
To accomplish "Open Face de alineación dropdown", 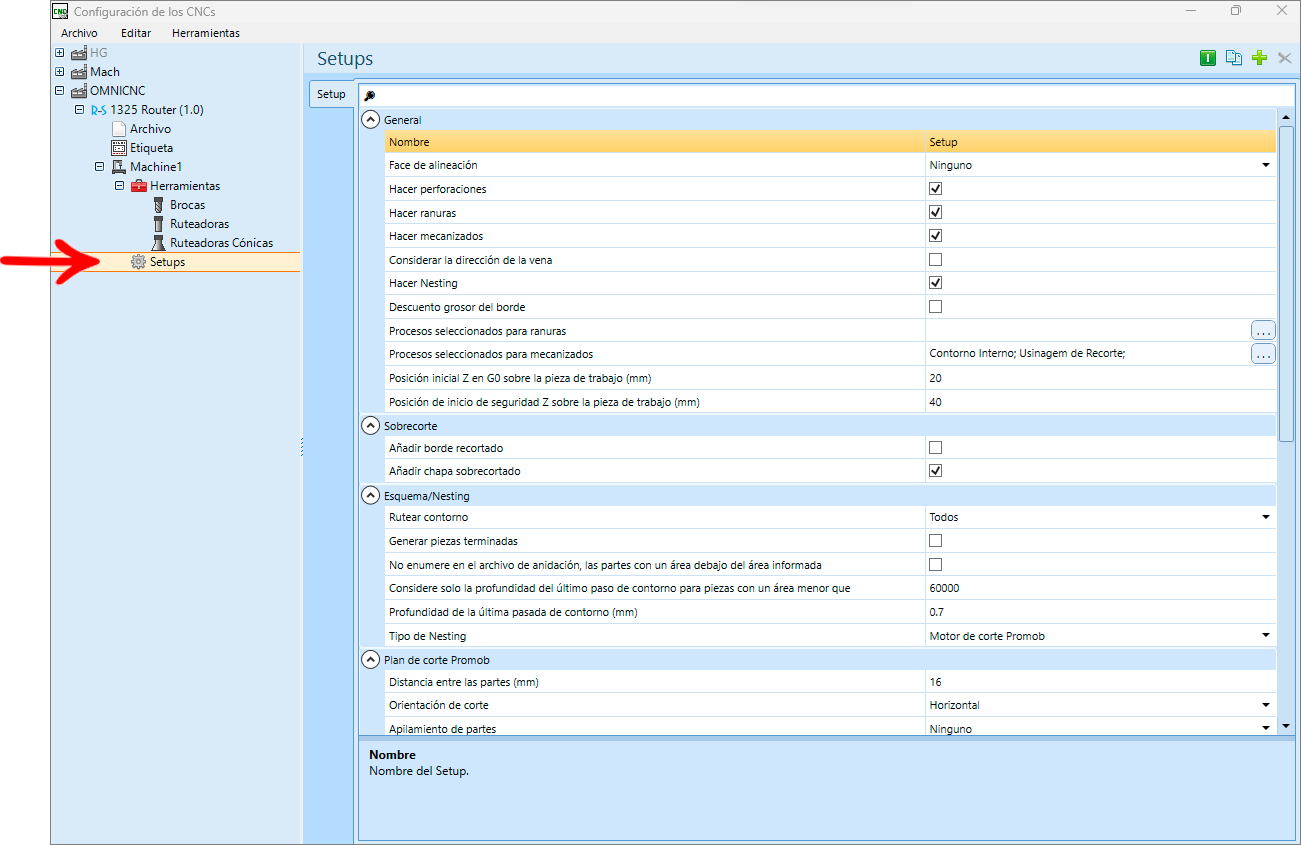I will coord(1265,165).
